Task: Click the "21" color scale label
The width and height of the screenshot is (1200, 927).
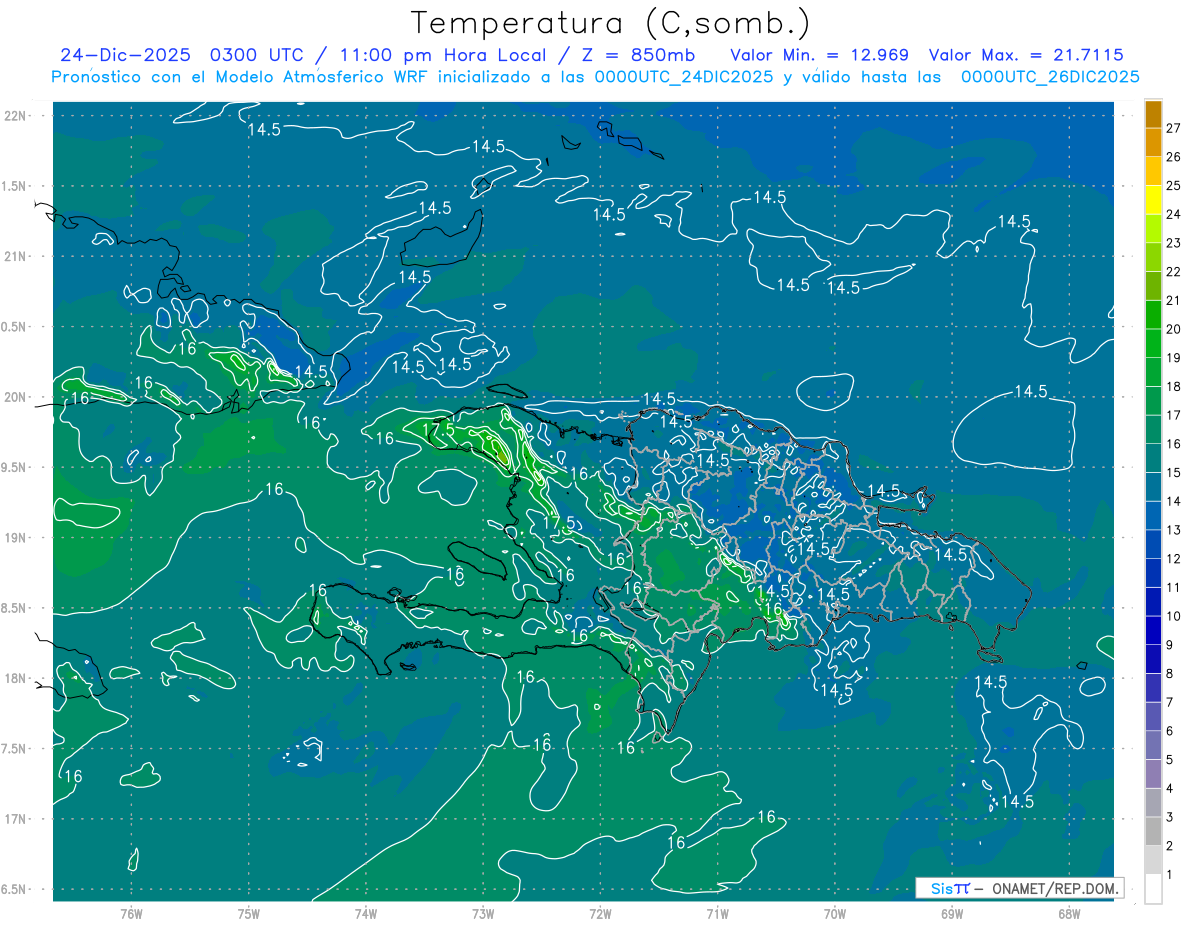Action: tap(1173, 300)
